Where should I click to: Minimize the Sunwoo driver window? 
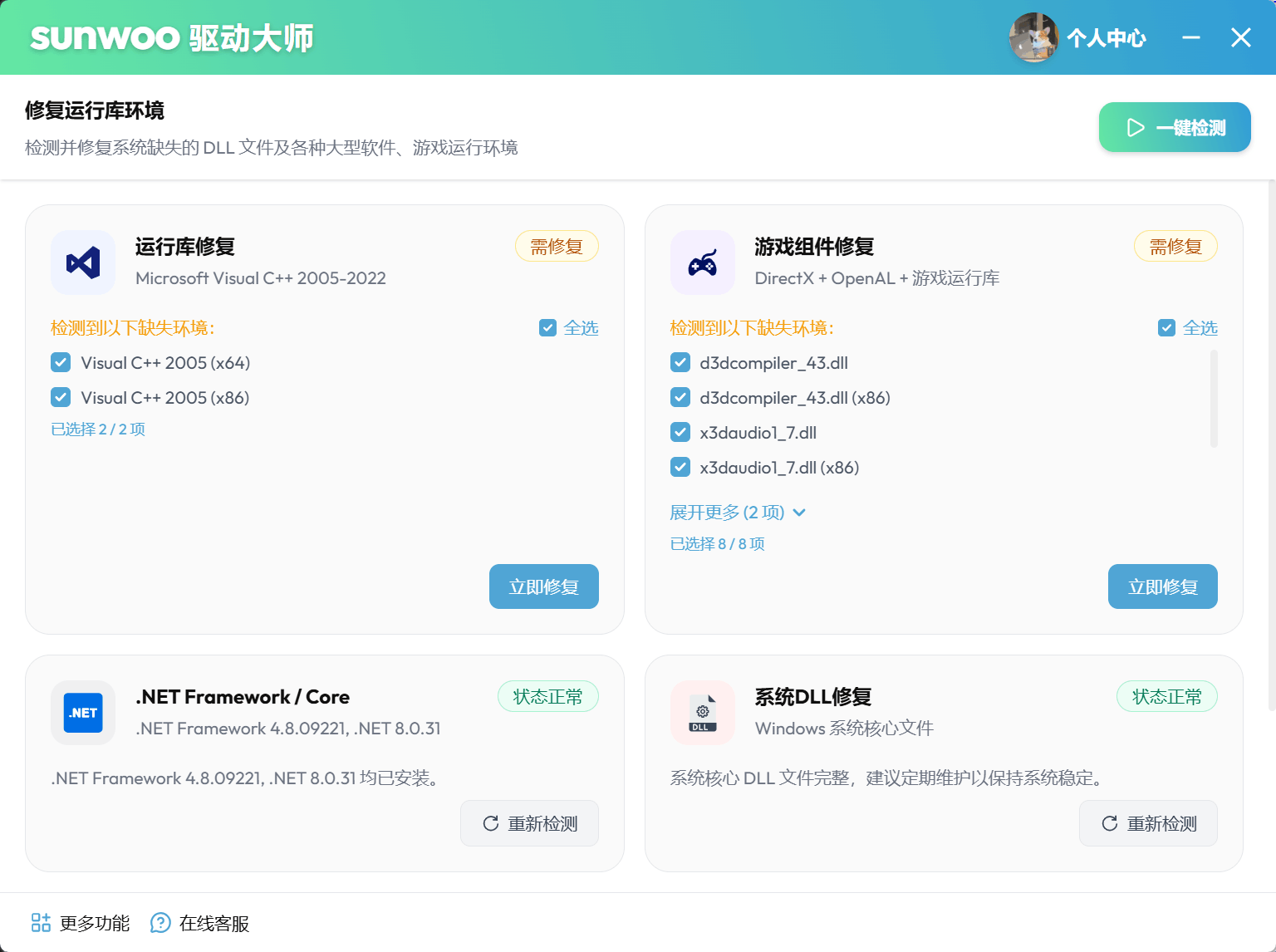(x=1191, y=37)
